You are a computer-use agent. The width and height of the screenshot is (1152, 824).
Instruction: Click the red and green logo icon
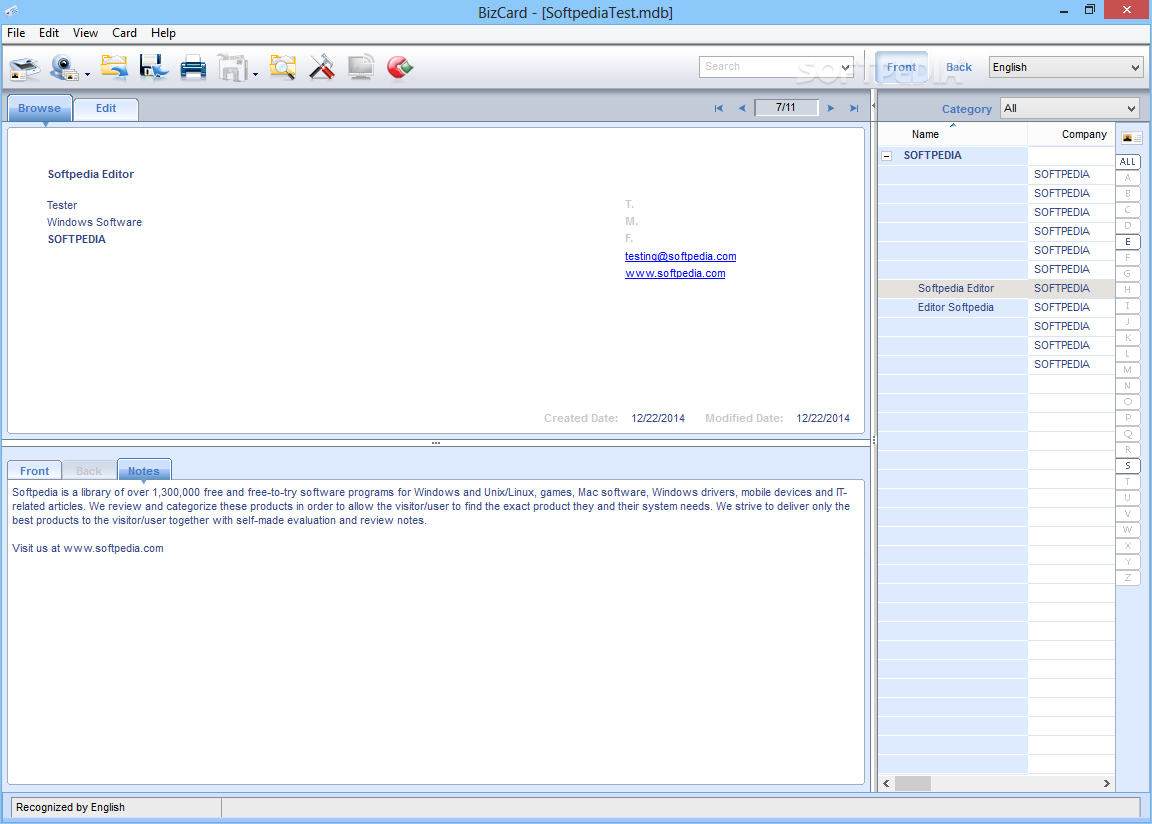pos(400,68)
